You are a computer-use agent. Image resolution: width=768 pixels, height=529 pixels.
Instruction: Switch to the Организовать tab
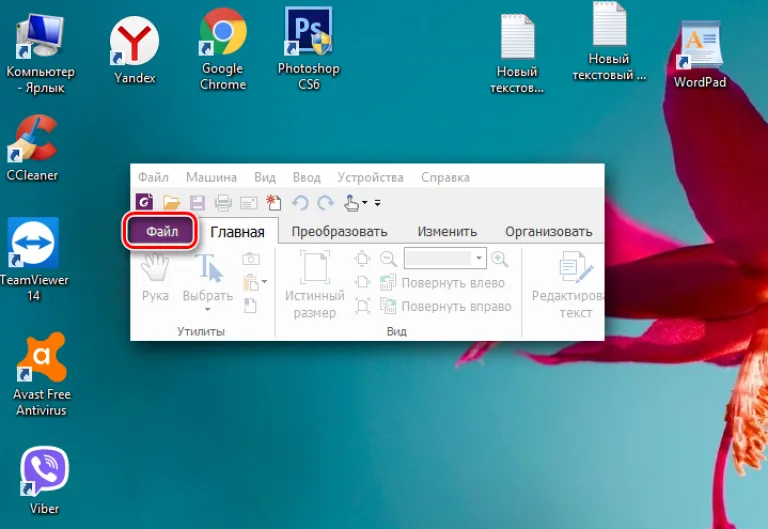pos(549,232)
